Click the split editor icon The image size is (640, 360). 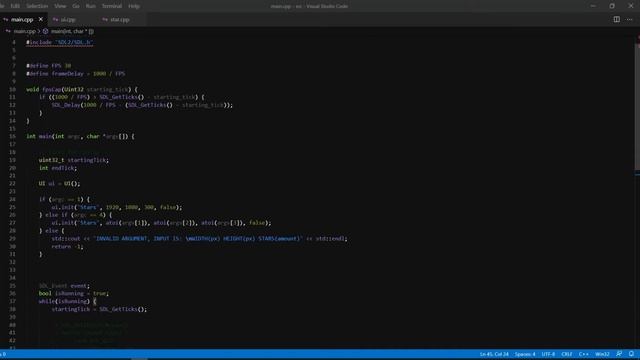point(616,19)
